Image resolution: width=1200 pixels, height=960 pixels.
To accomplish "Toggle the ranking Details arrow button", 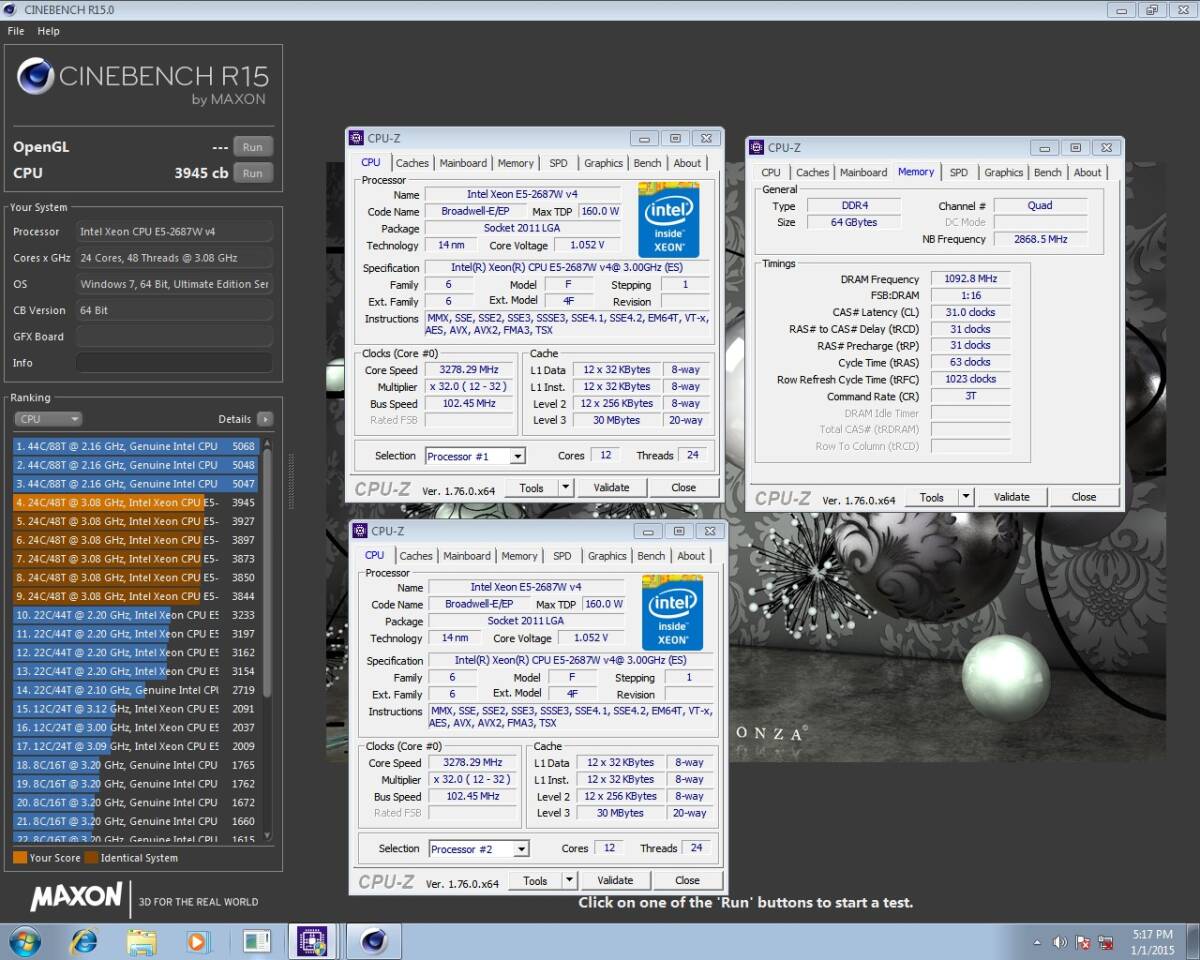I will [264, 419].
